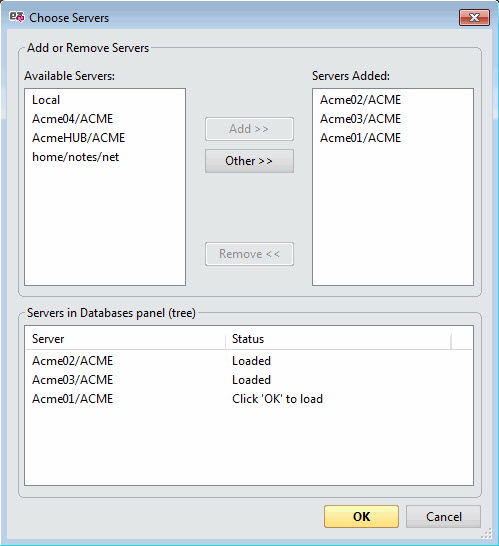Cancel the server selection dialog
Viewport: 499px width, 546px height.
tap(444, 517)
